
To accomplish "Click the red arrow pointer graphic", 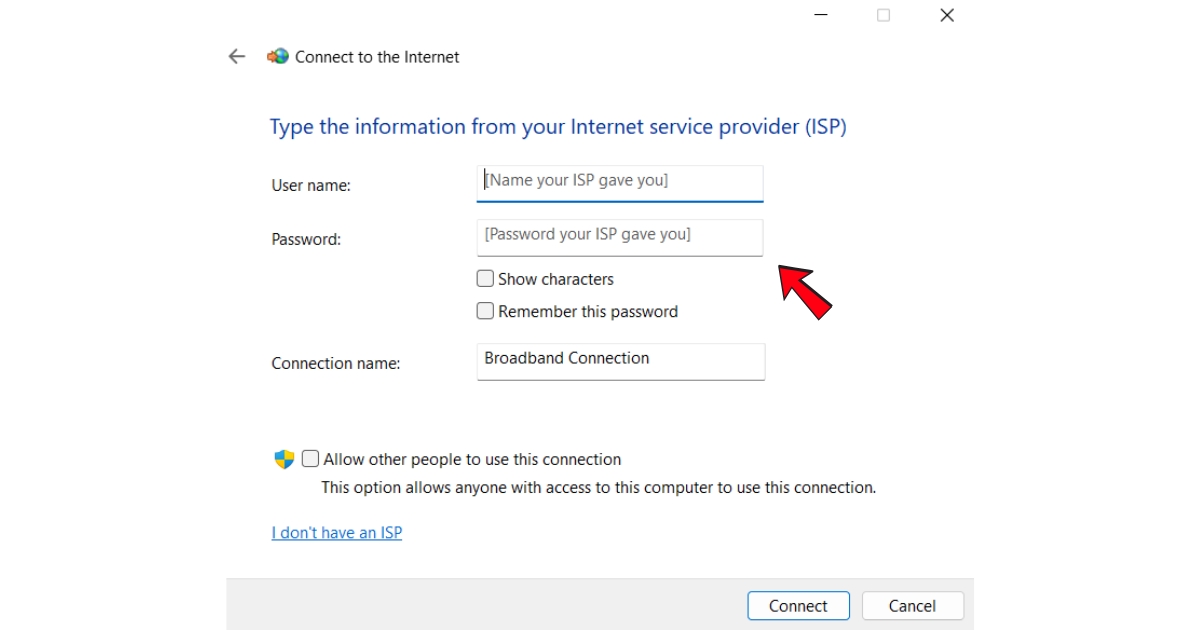I will coord(805,291).
